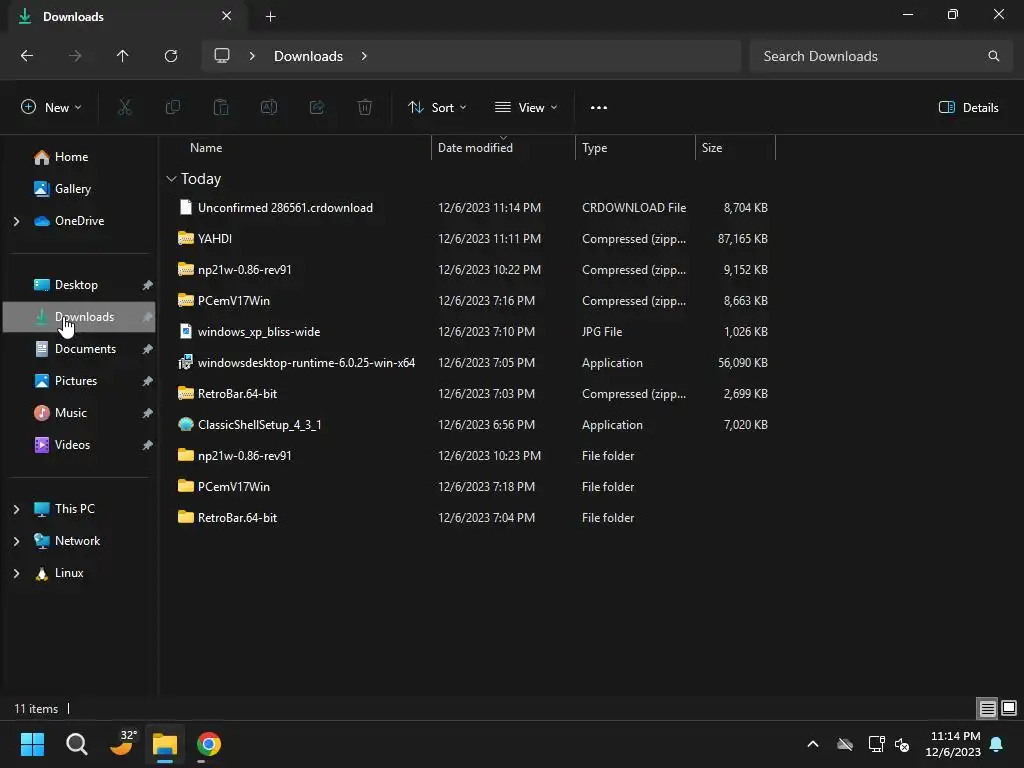Close the Downloads tab
Viewport: 1024px width, 768px height.
point(226,16)
